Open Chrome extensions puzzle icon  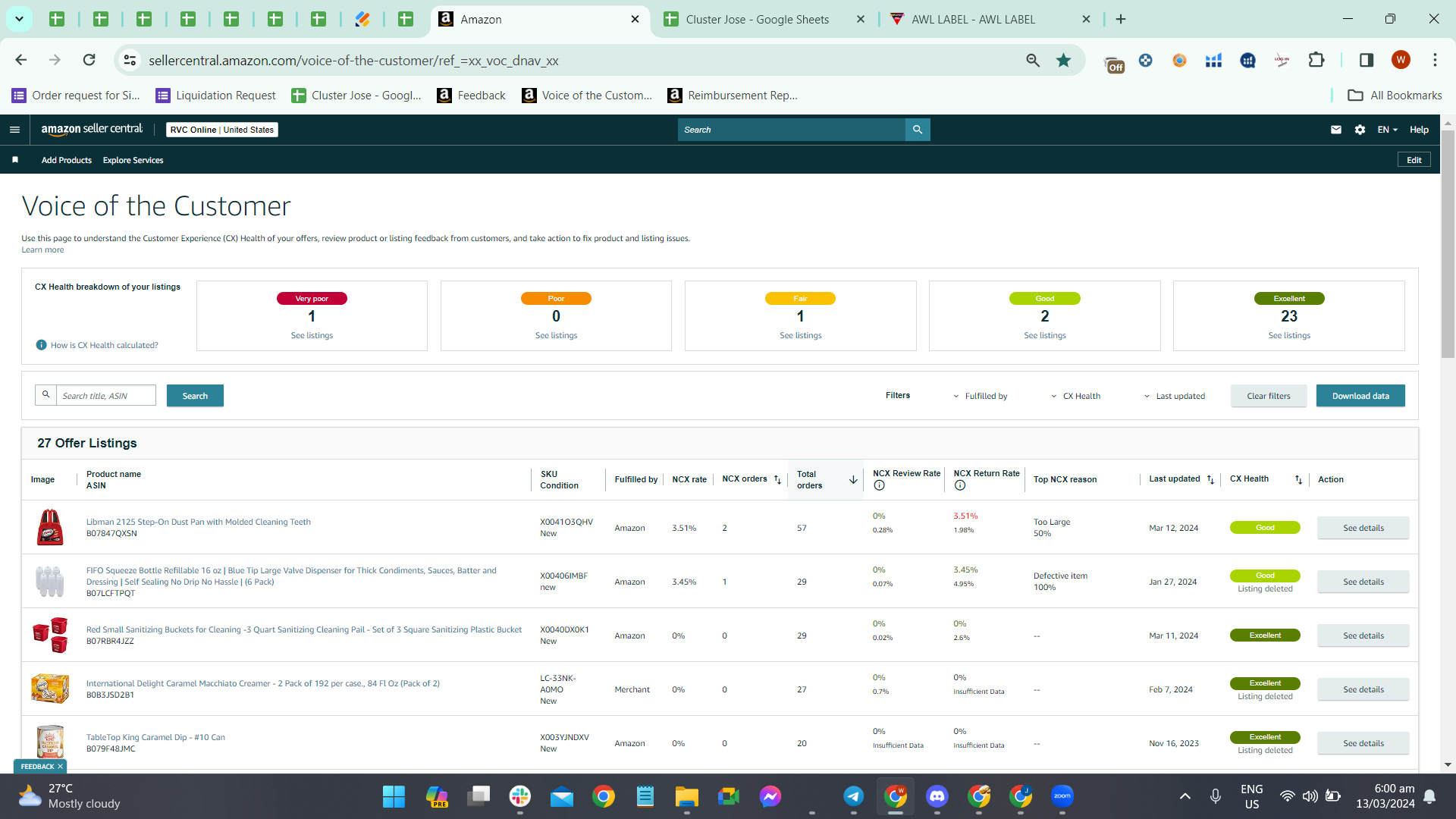coord(1316,60)
